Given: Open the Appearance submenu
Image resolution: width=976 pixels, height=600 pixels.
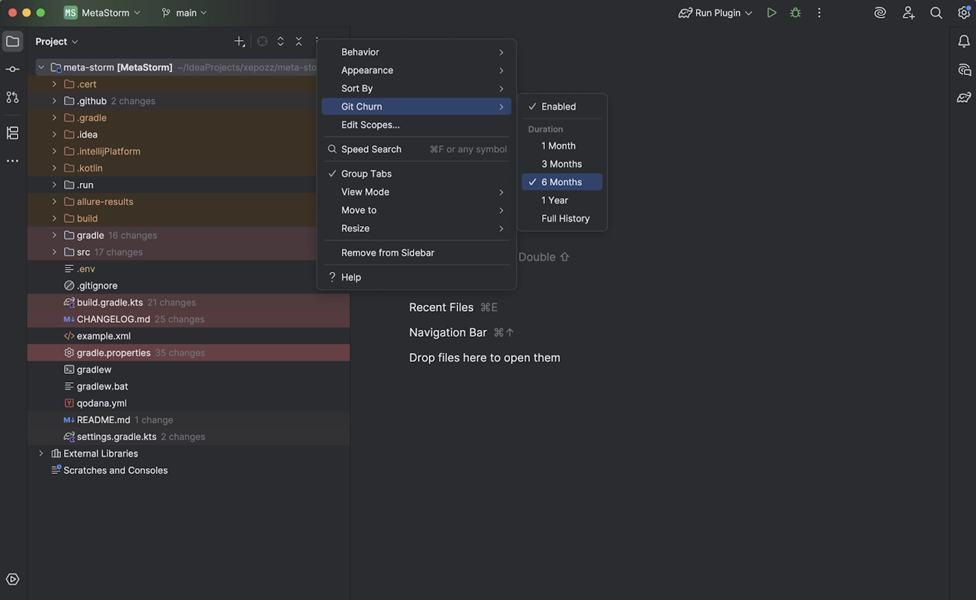Looking at the screenshot, I should coord(416,70).
